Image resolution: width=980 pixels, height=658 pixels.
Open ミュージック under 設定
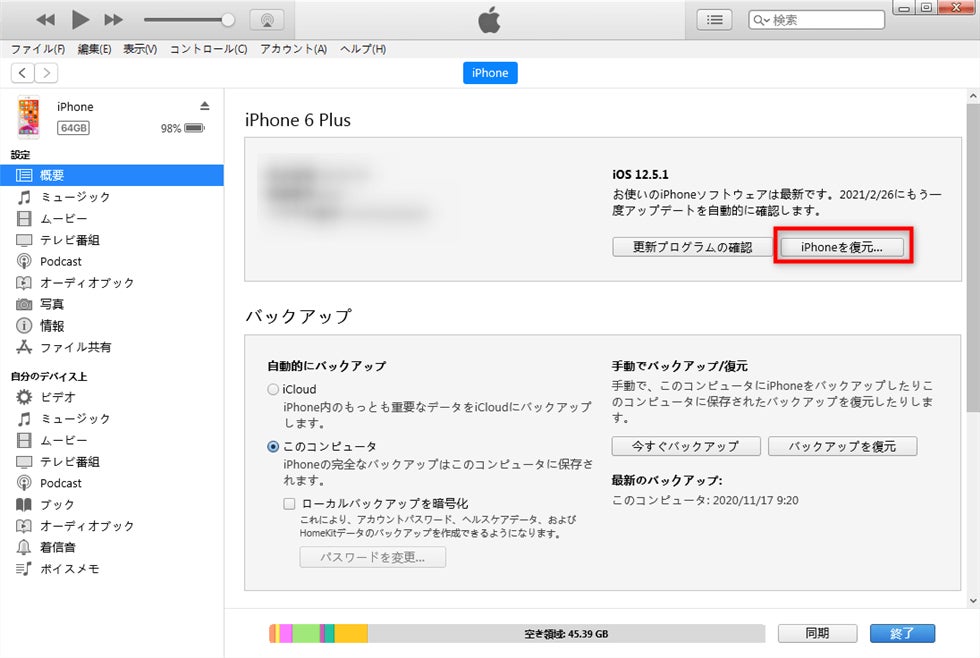[x=112, y=197]
